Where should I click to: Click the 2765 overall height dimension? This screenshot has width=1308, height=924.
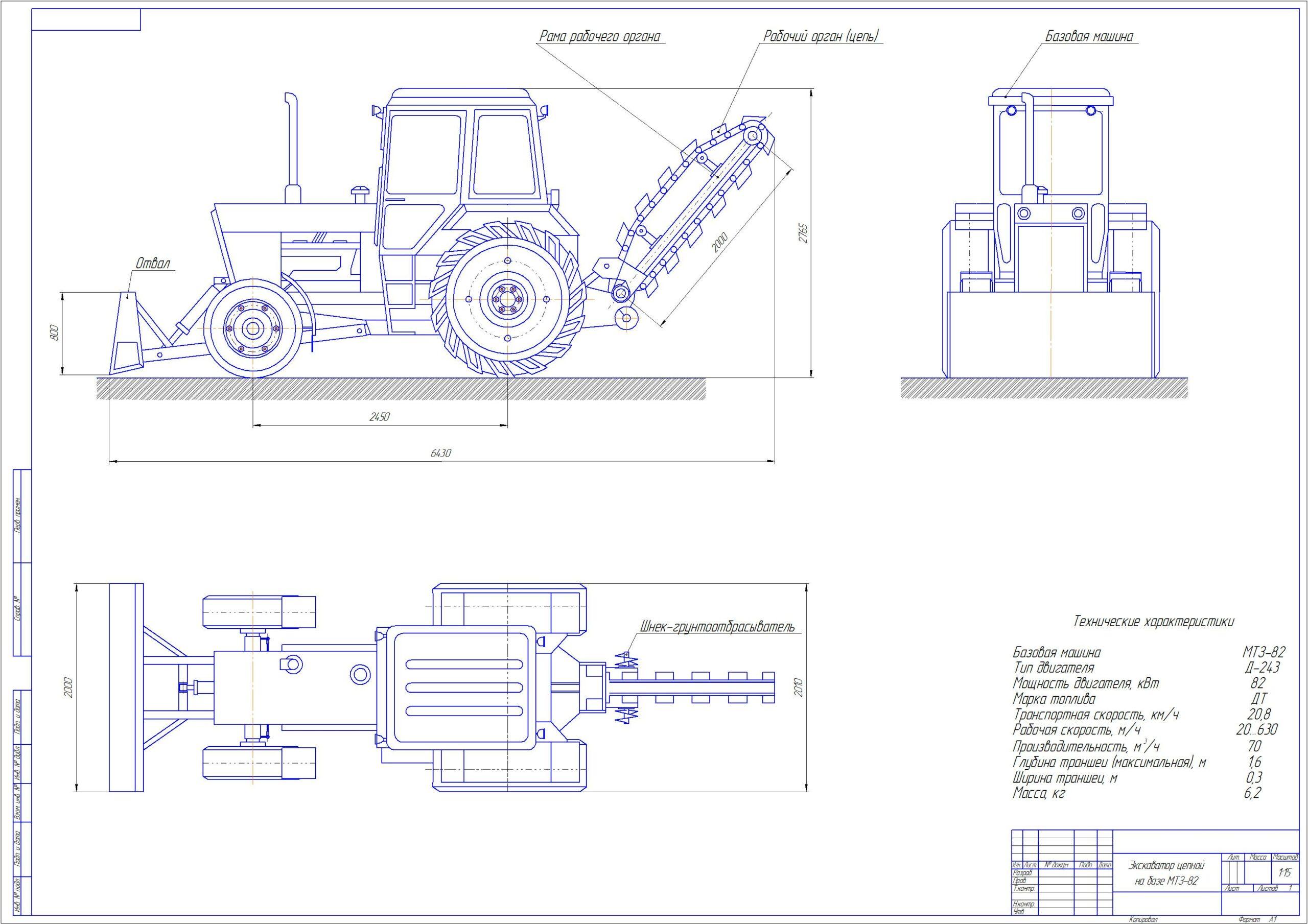click(802, 233)
